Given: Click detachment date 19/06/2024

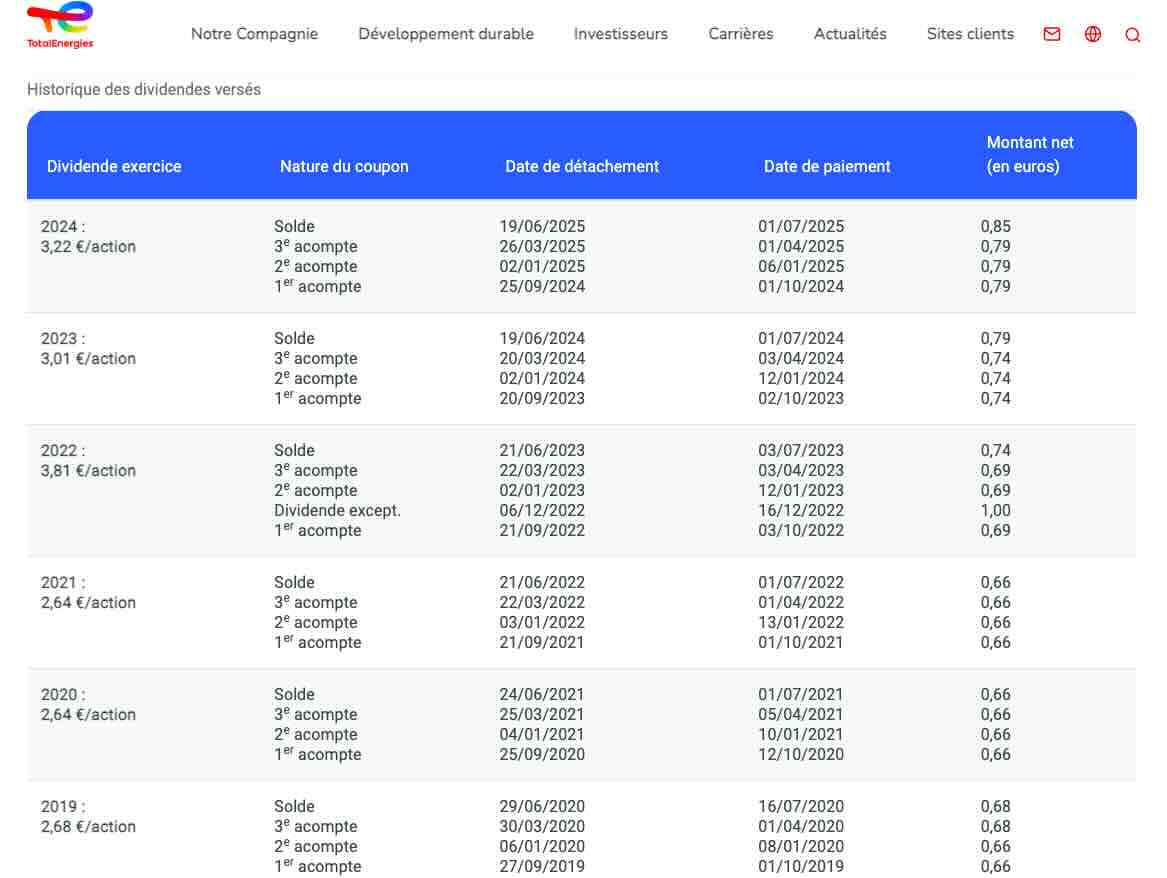Looking at the screenshot, I should 542,339.
